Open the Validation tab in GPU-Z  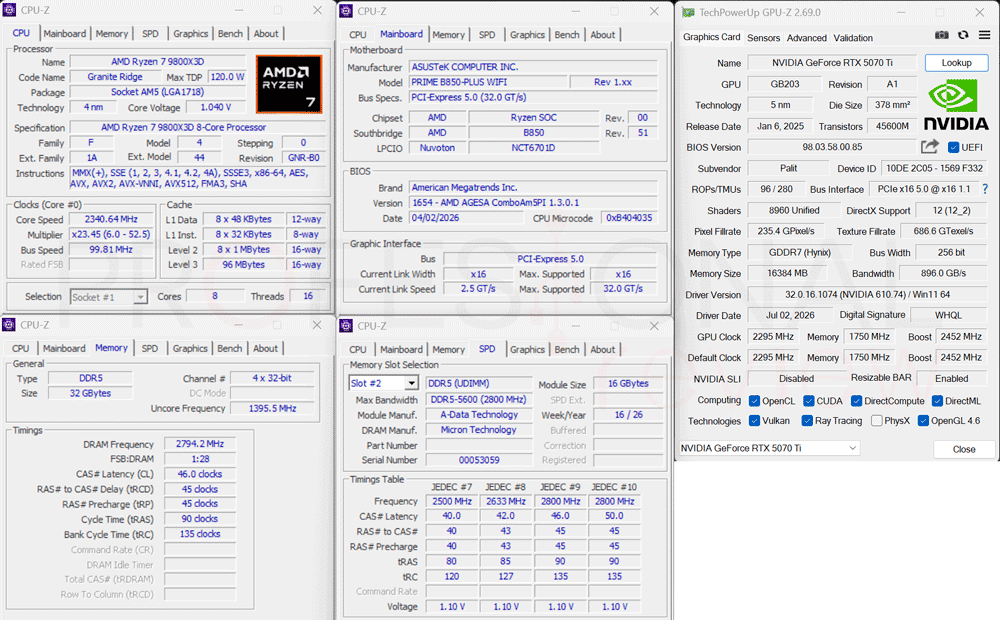coord(853,38)
